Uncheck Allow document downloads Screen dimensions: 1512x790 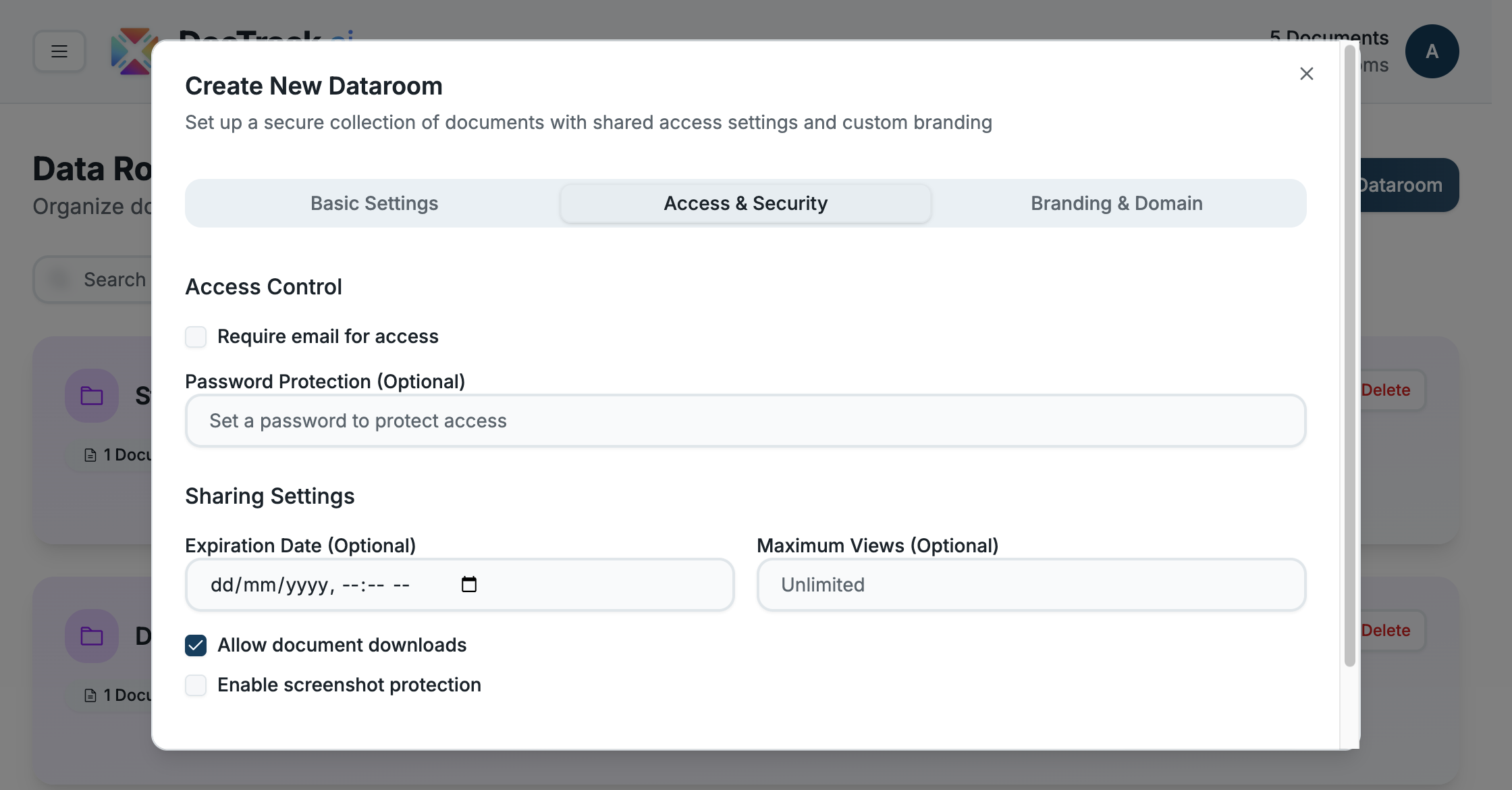pos(196,645)
